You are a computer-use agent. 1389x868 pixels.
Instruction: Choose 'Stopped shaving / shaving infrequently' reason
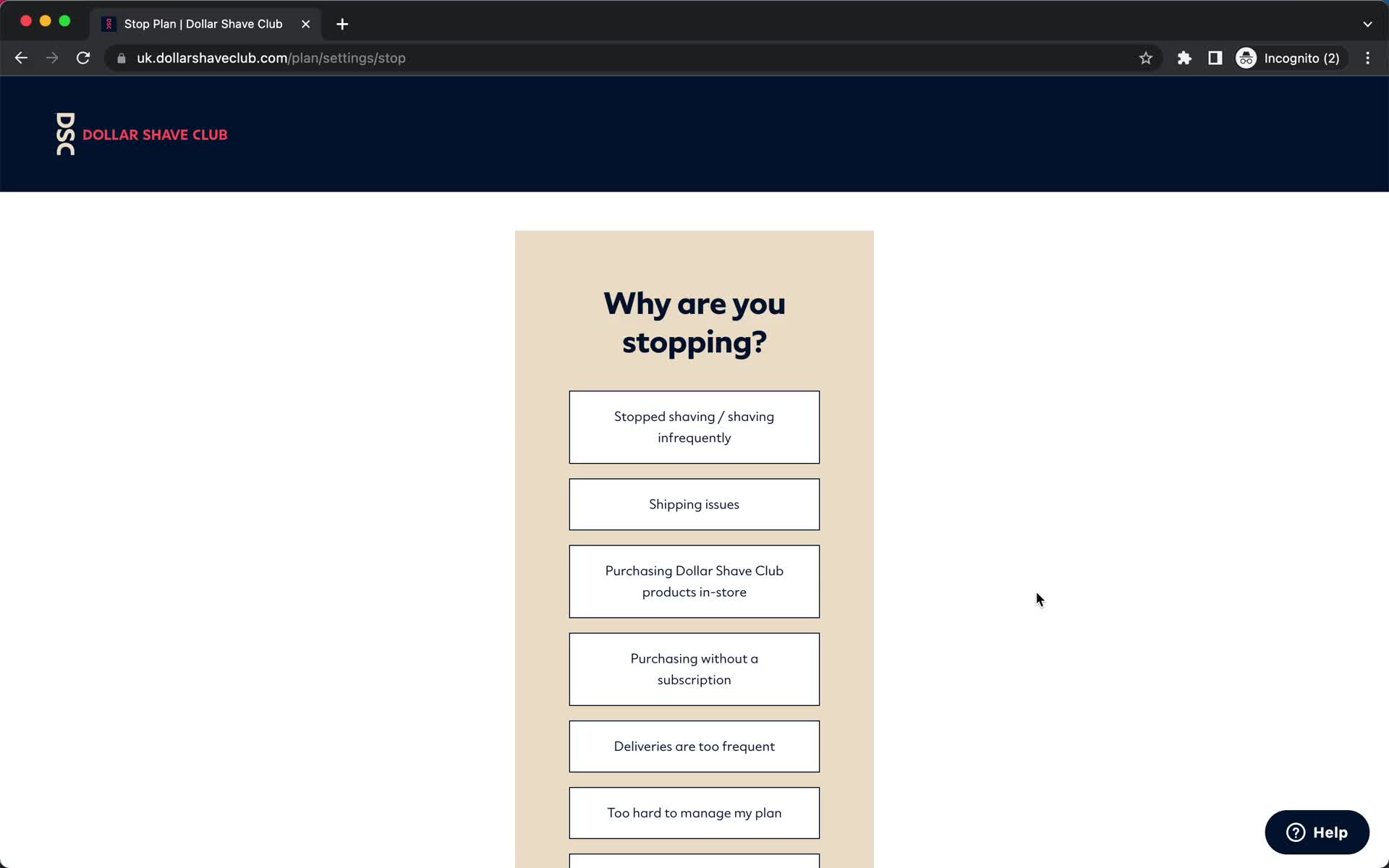click(x=694, y=427)
